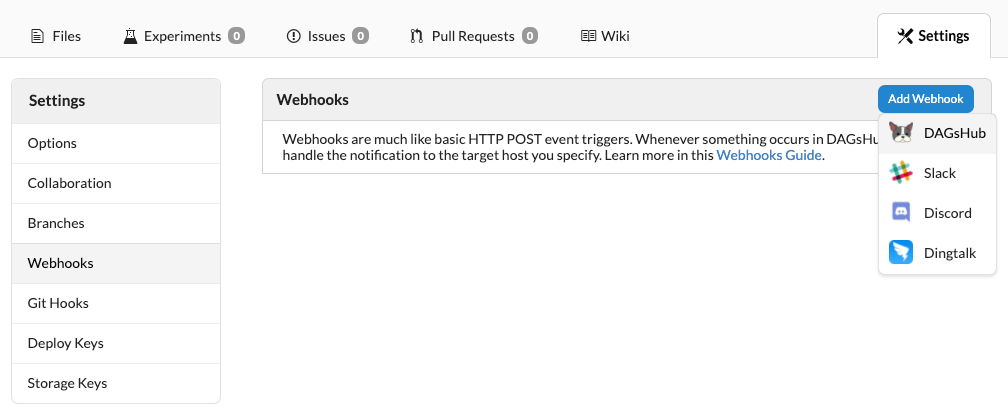The height and width of the screenshot is (413, 1008).
Task: Open the Webhooks Guide link
Action: (769, 155)
